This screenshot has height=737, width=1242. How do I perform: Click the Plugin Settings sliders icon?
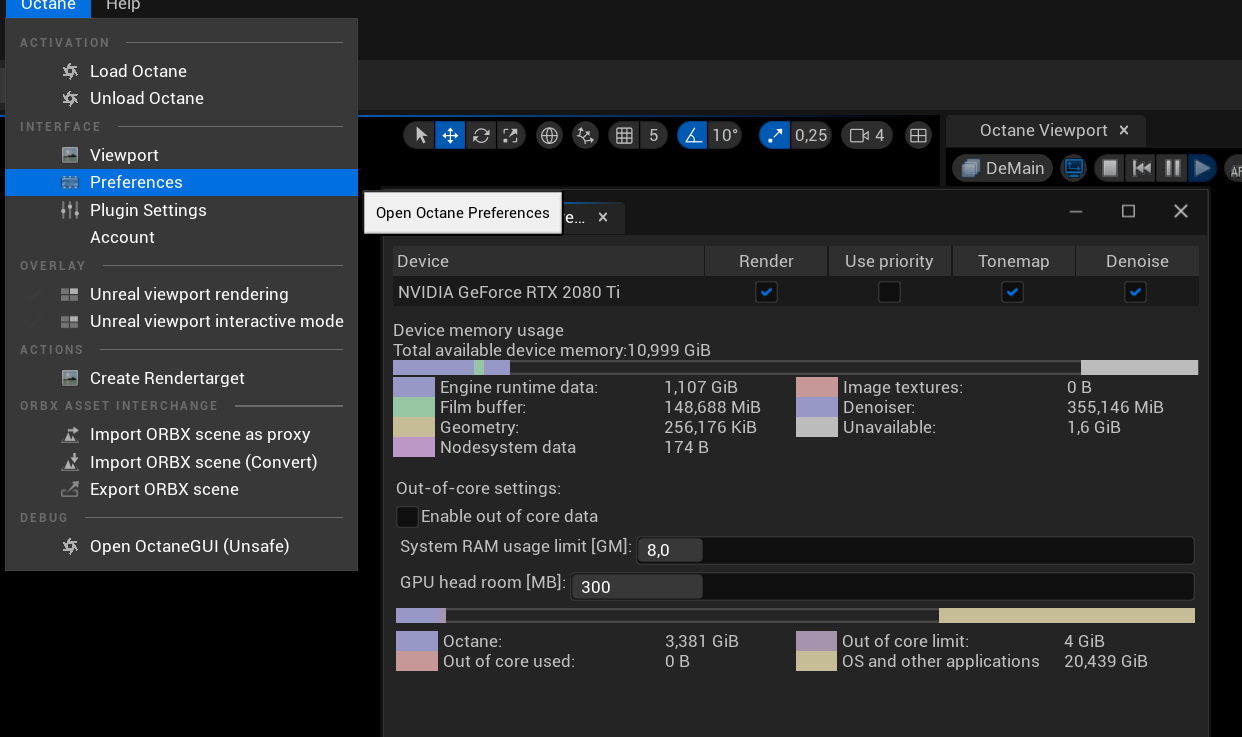[x=70, y=210]
